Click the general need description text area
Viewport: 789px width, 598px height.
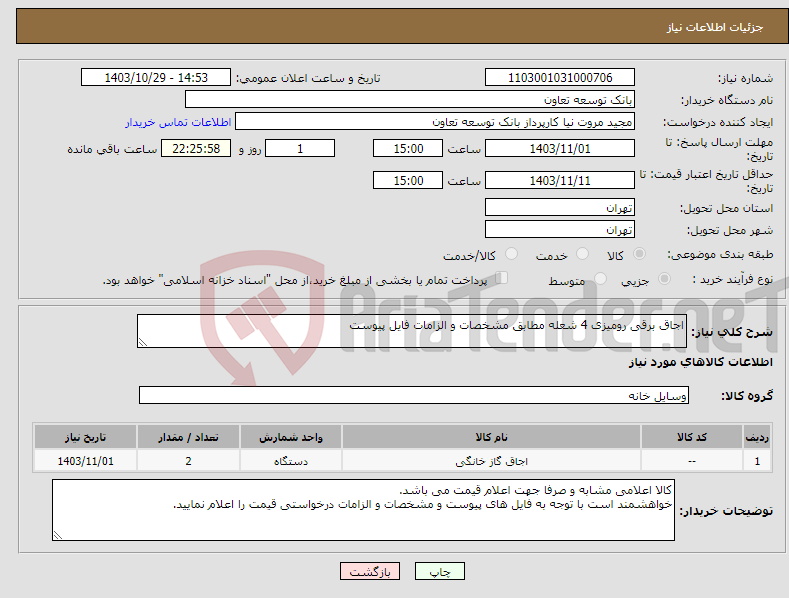click(412, 331)
